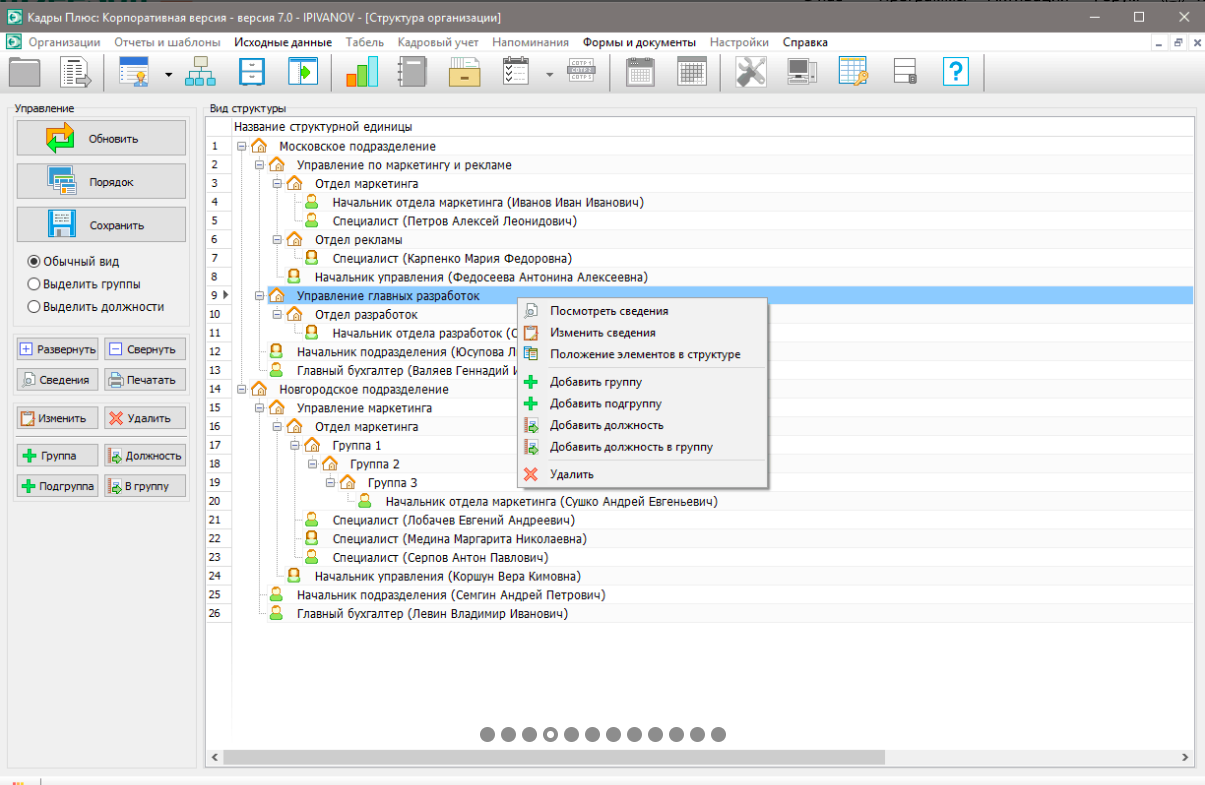The image size is (1205, 785).
Task: Choose Посмотреть сведения in context menu
Action: [642, 311]
